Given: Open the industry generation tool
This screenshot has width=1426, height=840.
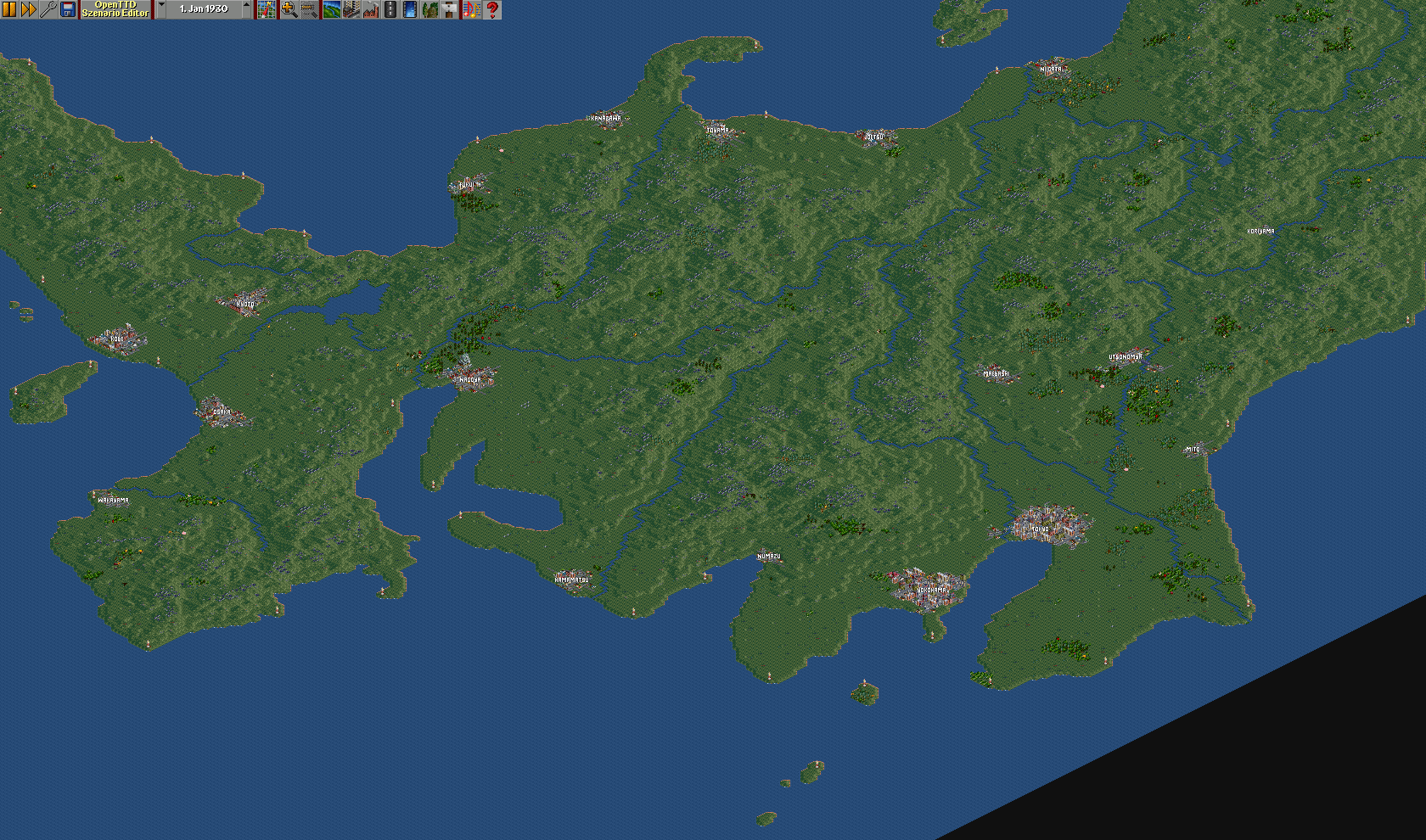Looking at the screenshot, I should (371, 9).
